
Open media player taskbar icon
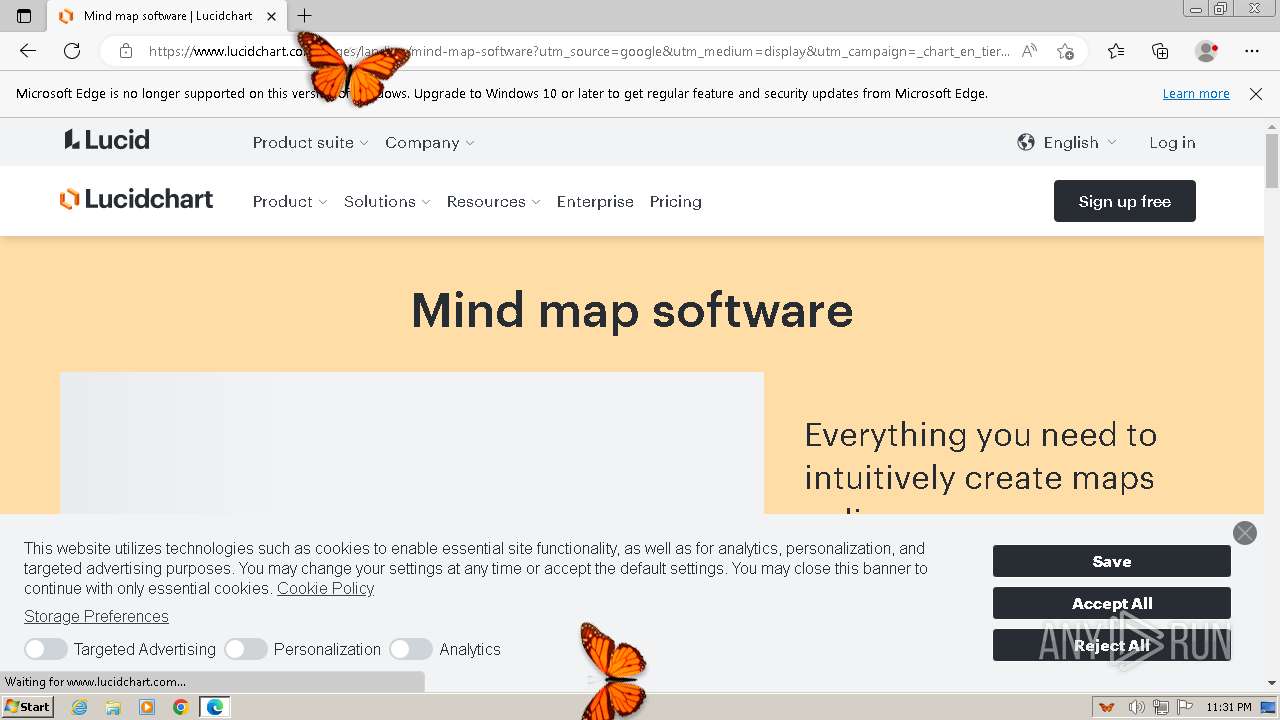pos(147,707)
